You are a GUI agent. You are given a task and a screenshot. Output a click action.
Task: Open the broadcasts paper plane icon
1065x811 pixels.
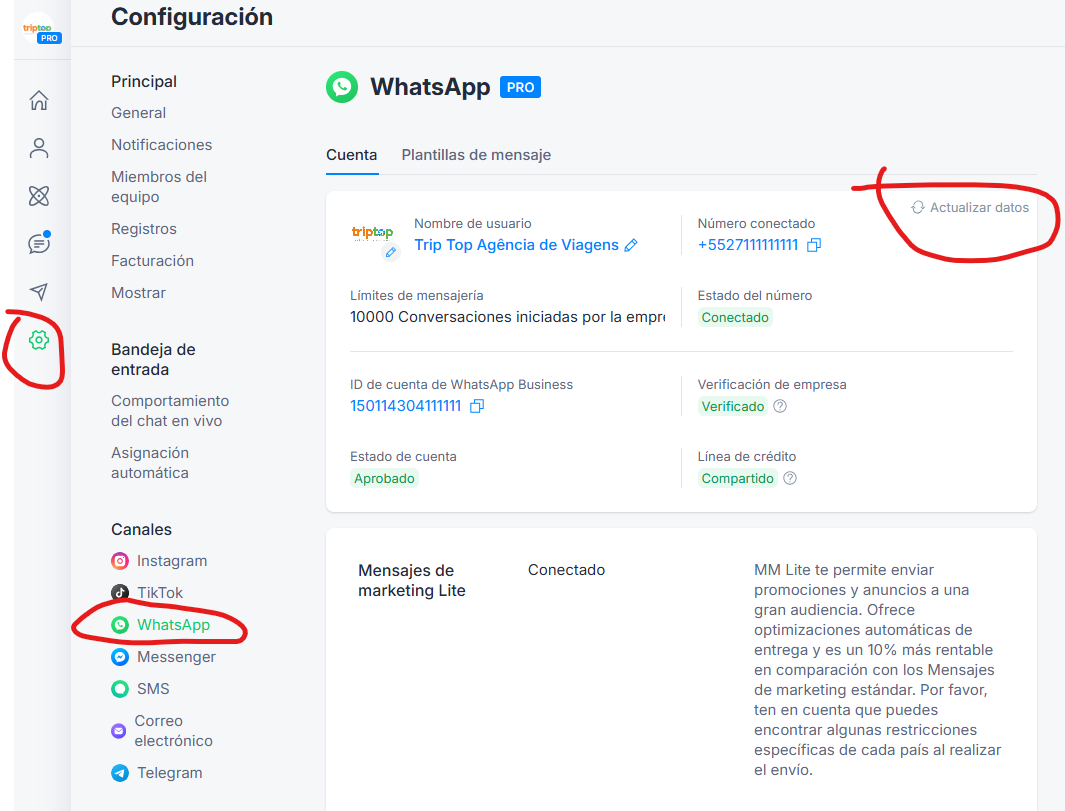[x=39, y=291]
